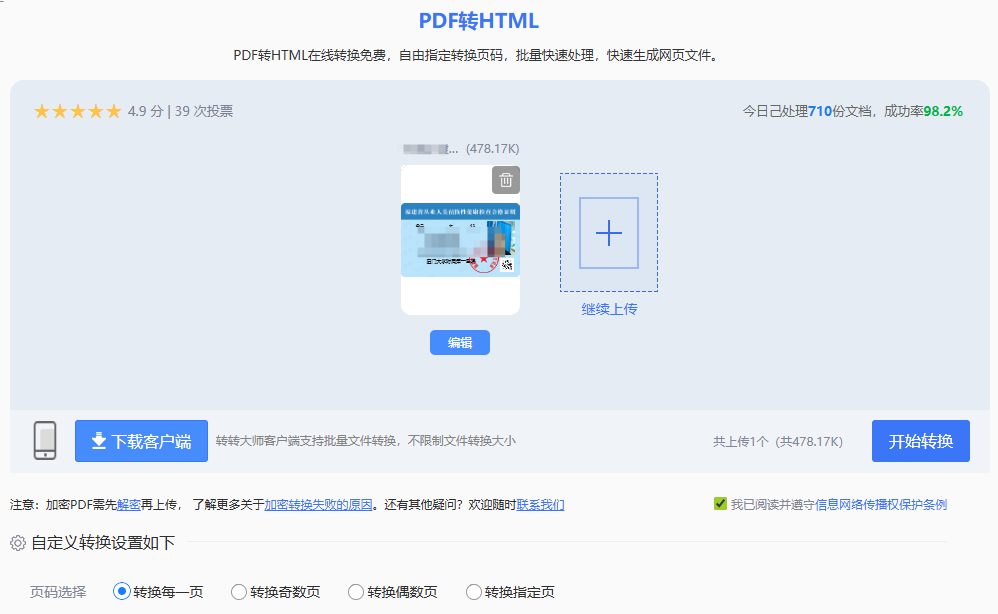Click the file size (478.17K) label

(x=493, y=149)
